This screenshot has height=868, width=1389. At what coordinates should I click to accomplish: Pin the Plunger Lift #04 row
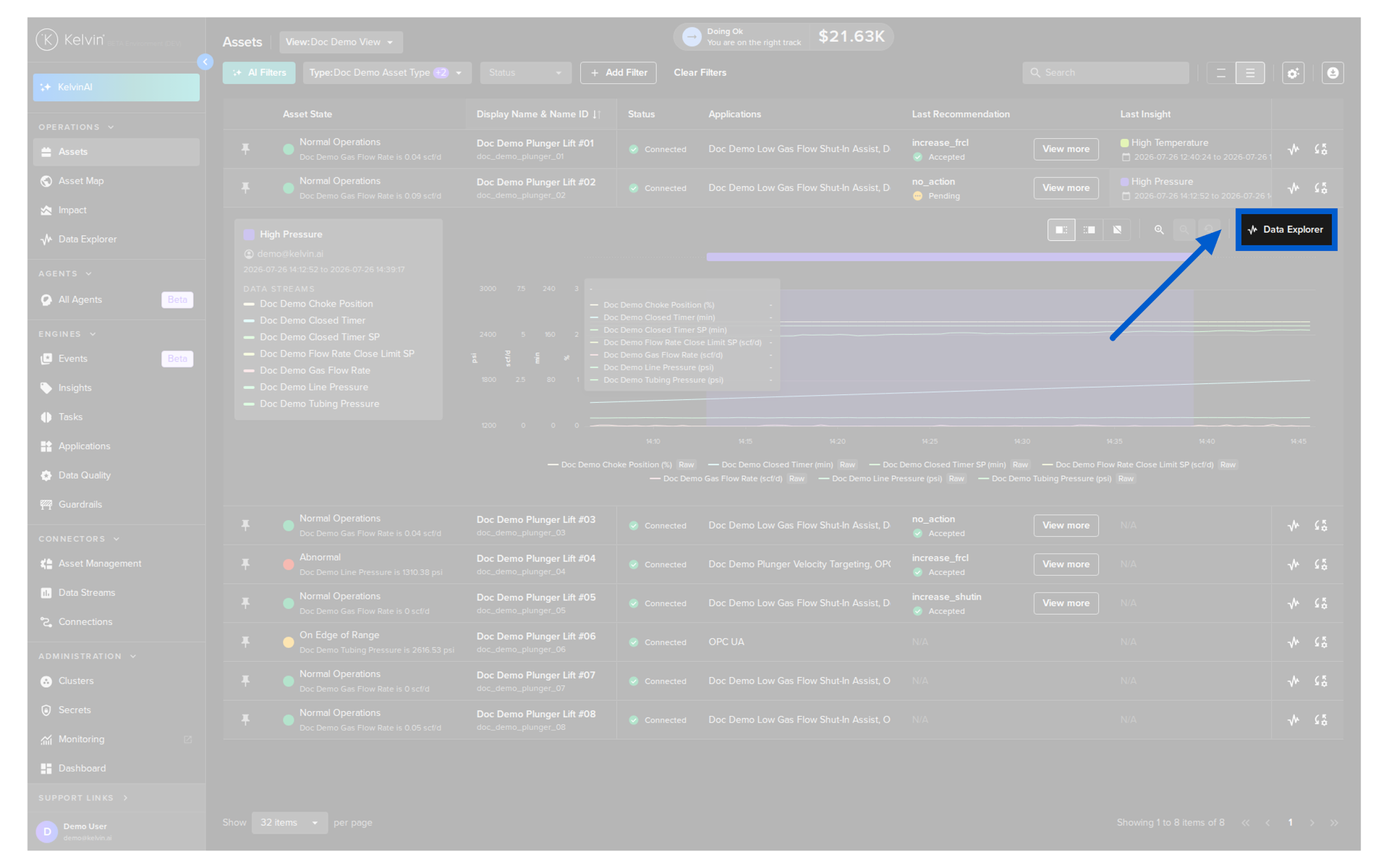[x=246, y=564]
